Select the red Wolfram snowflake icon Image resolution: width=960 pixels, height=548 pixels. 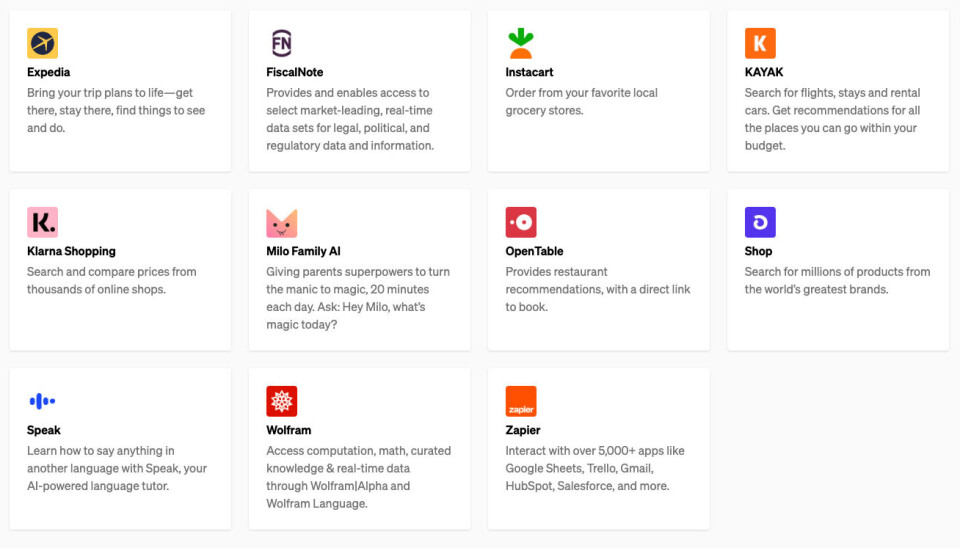tap(282, 401)
